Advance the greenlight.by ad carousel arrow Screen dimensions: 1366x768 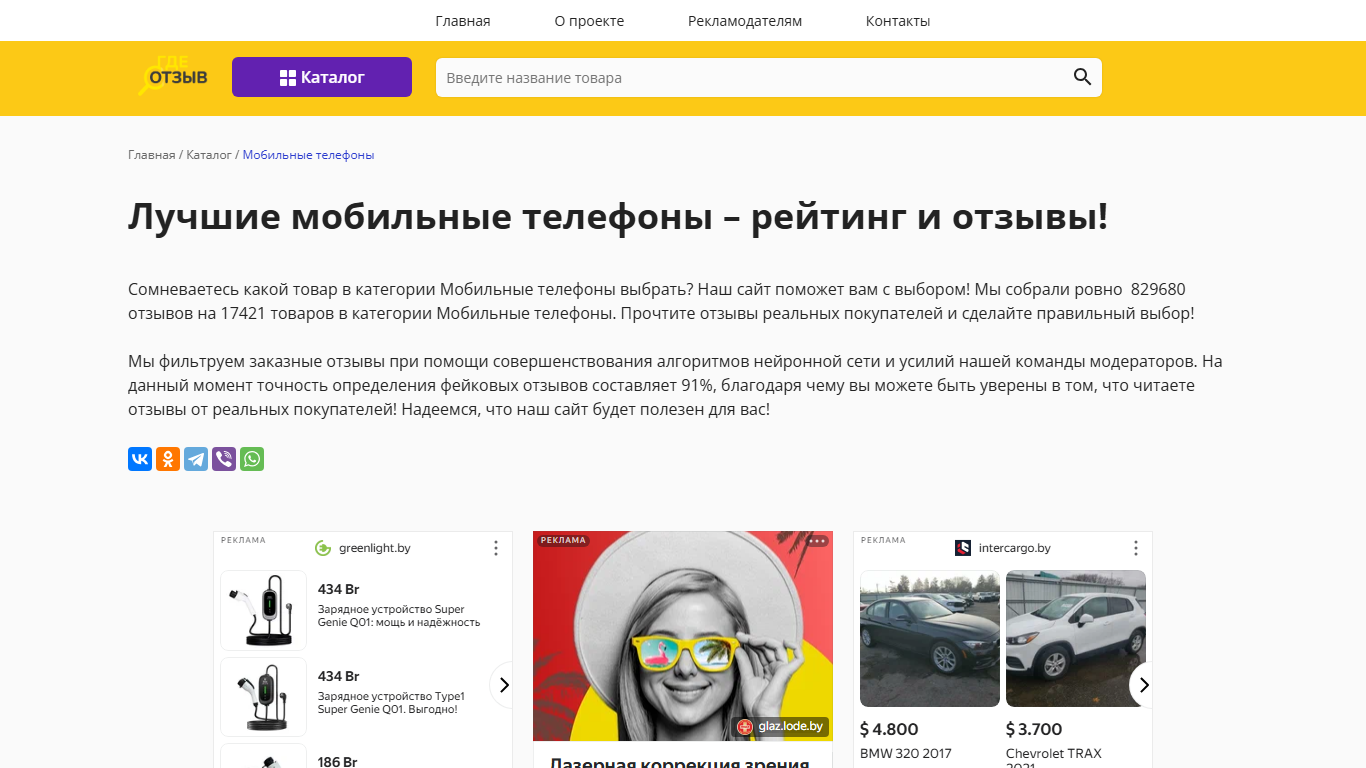click(x=503, y=685)
